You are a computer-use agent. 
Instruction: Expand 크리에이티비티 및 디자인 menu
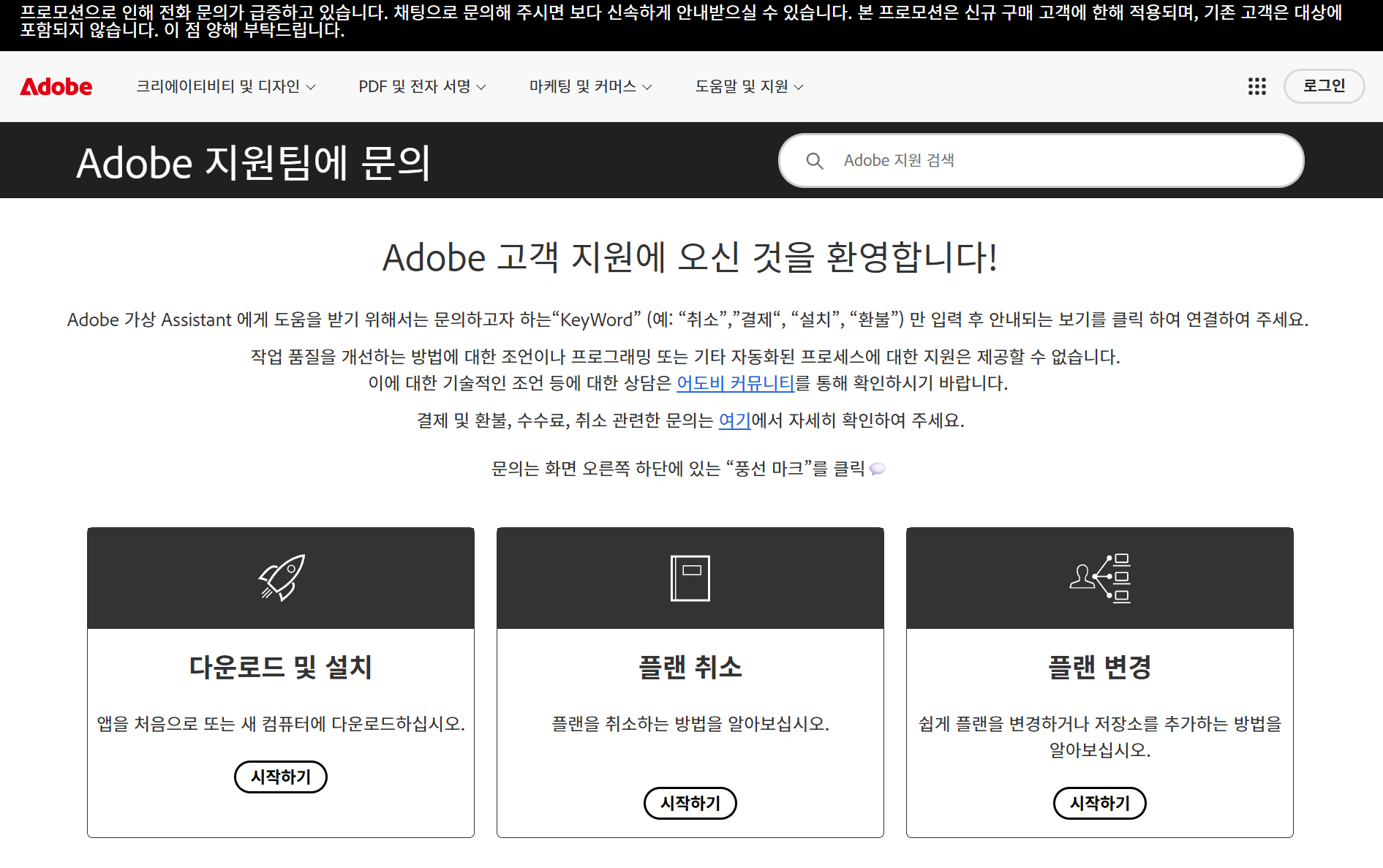[x=225, y=86]
